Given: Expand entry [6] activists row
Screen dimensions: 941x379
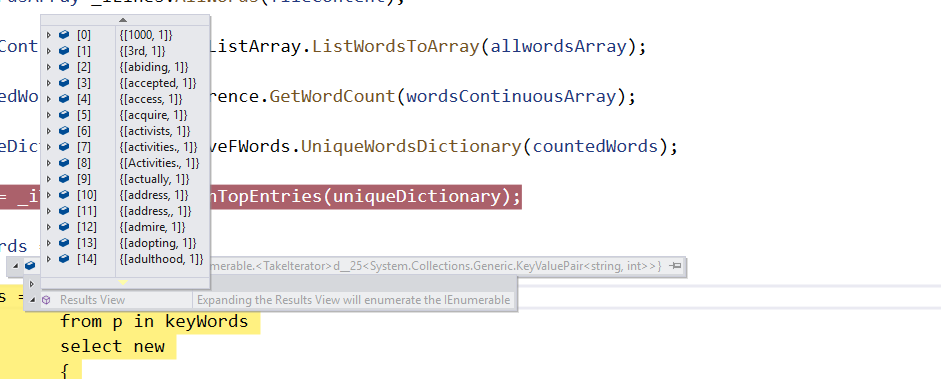Looking at the screenshot, I should pos(49,131).
